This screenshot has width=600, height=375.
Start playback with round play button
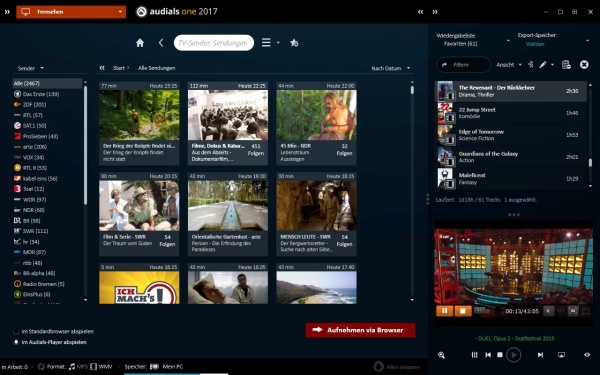pos(514,355)
